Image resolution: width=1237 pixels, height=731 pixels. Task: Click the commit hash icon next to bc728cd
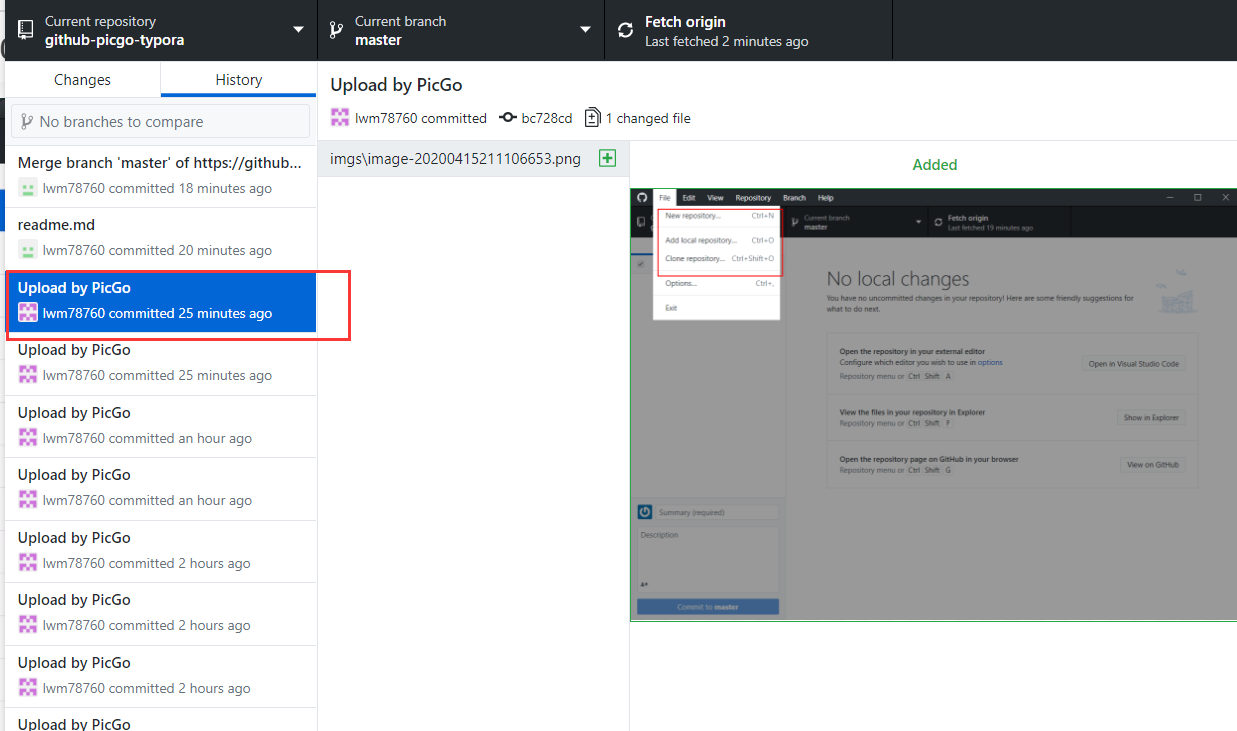[x=508, y=118]
